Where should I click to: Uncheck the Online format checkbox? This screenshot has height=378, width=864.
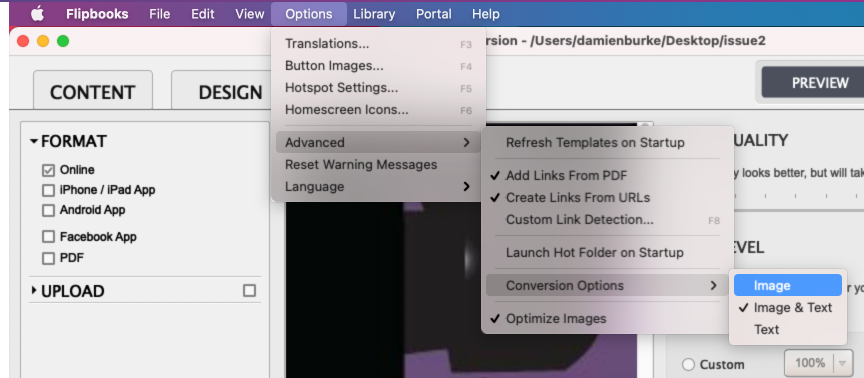(48, 170)
